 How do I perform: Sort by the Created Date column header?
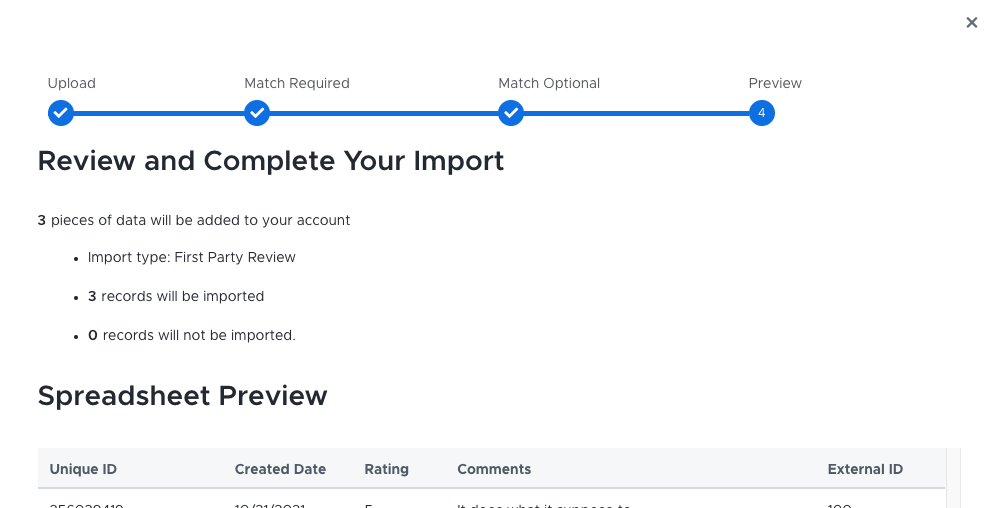(x=280, y=469)
